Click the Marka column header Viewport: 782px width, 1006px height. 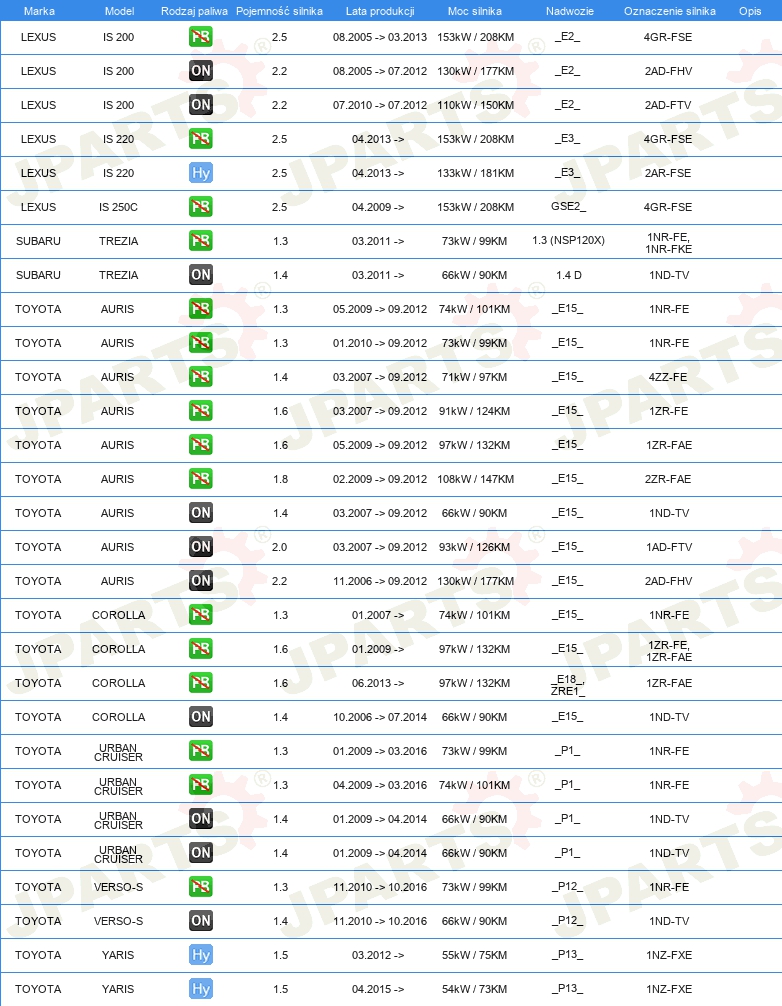(39, 11)
